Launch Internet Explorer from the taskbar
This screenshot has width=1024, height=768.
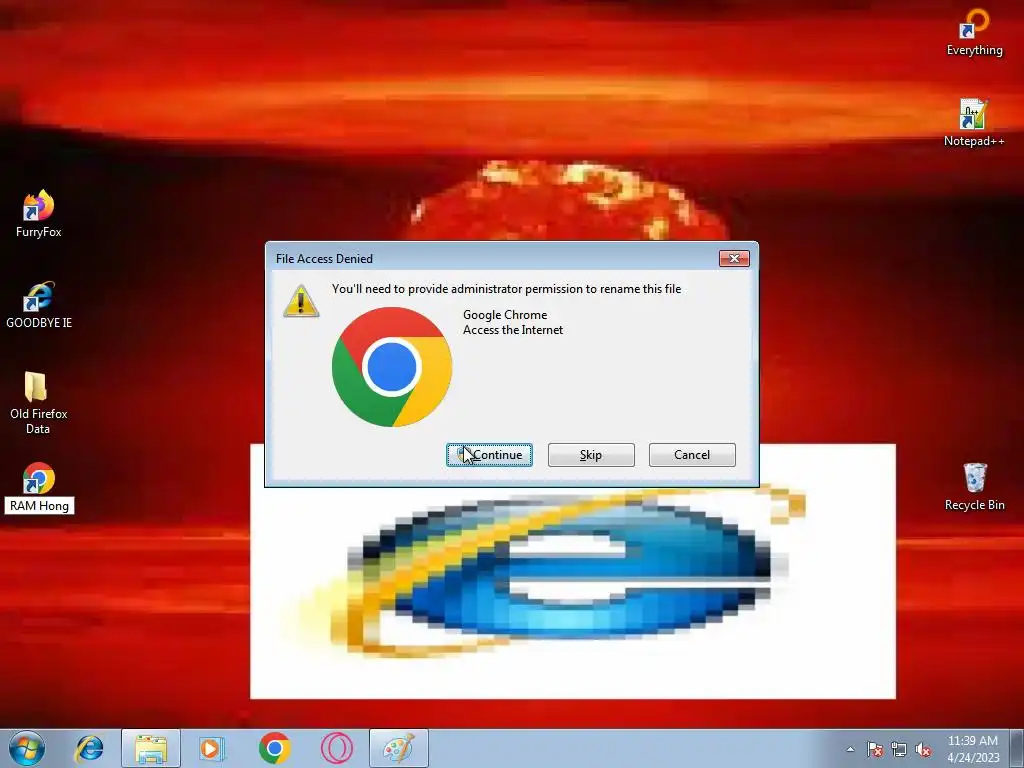89,748
